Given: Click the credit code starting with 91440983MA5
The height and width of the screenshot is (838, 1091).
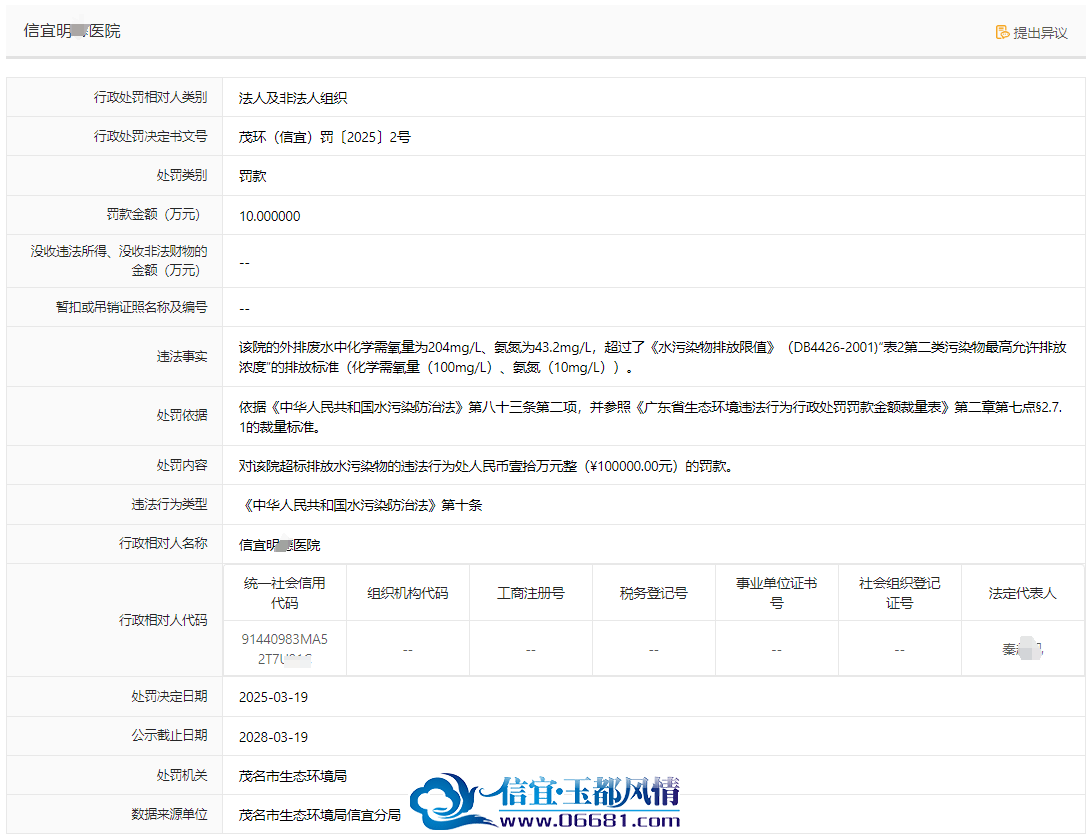Looking at the screenshot, I should click(x=285, y=649).
